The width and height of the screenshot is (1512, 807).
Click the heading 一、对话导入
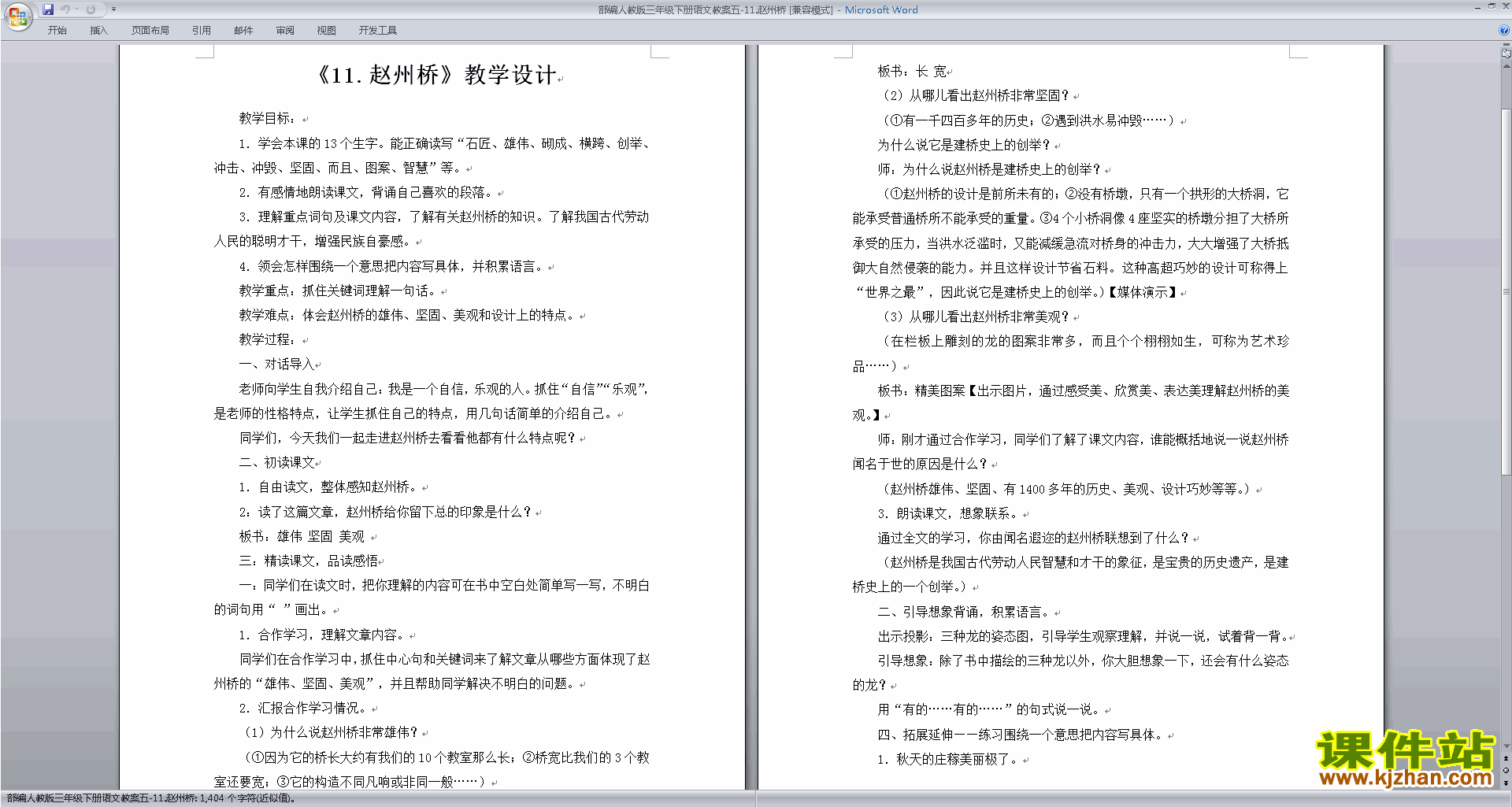276,365
